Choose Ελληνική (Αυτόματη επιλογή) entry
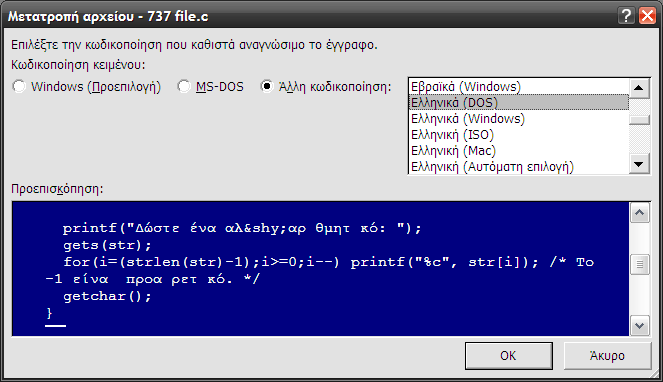This screenshot has height=382, width=663. pyautogui.click(x=518, y=167)
